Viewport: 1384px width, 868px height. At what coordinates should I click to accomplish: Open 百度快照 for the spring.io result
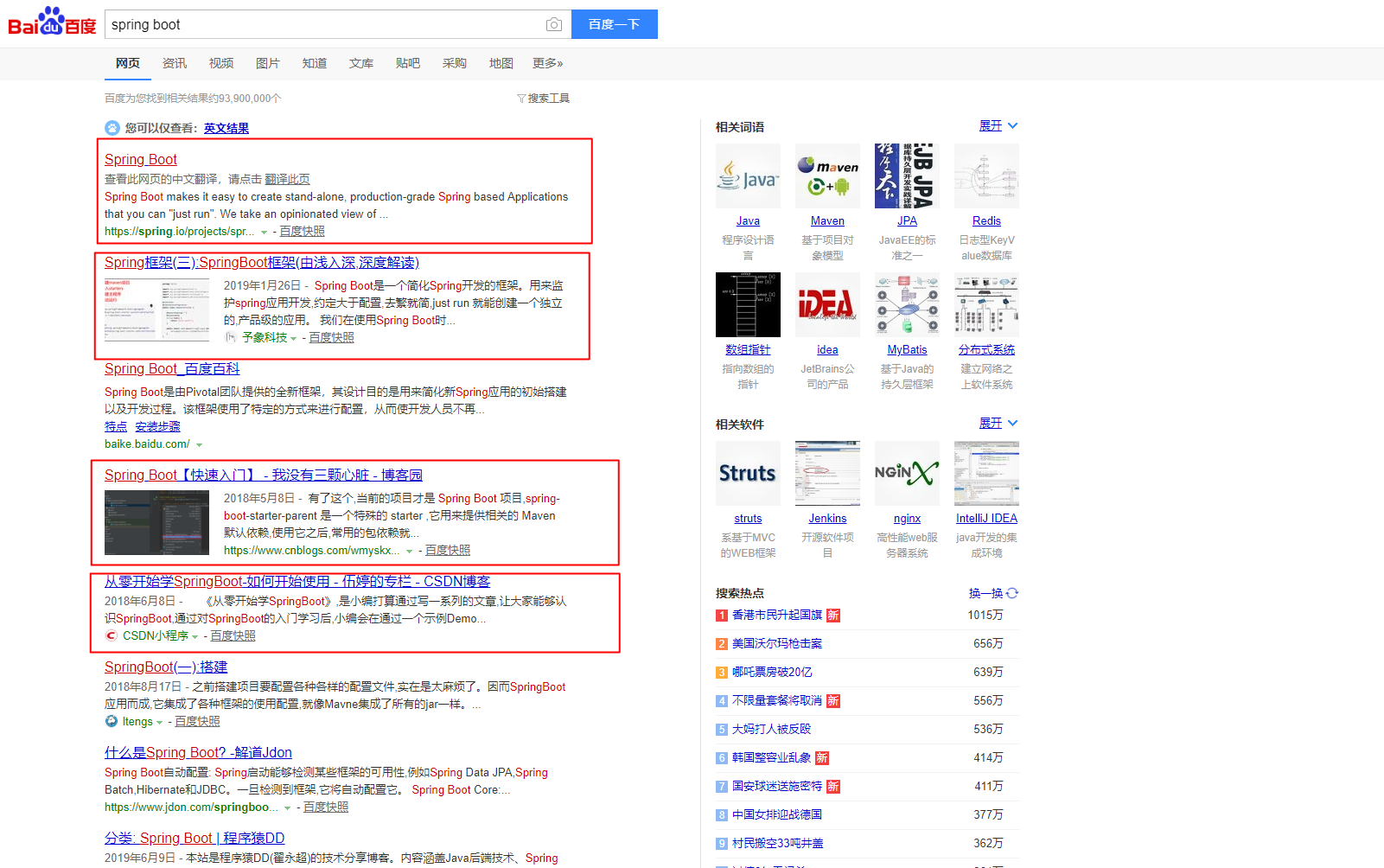point(303,232)
